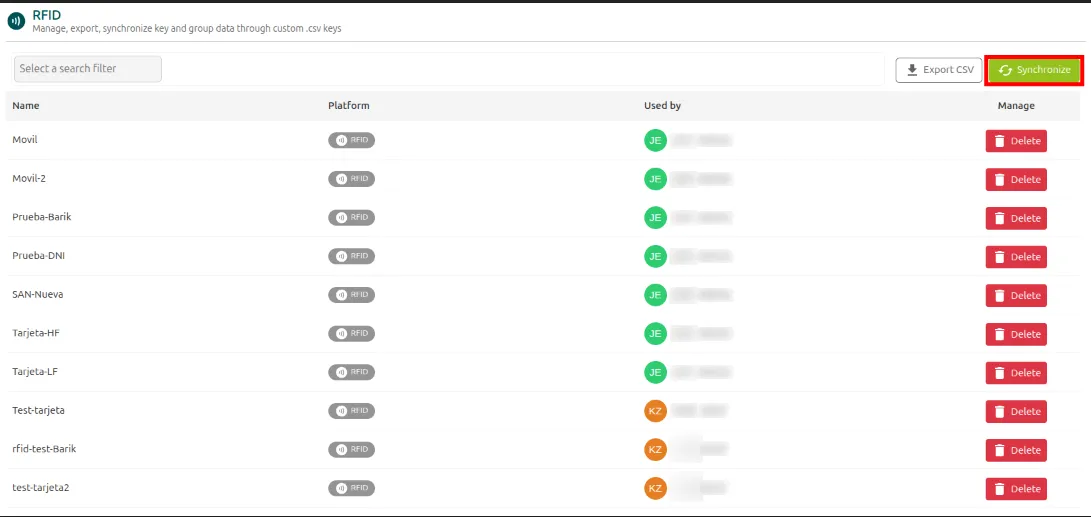Click the KZ avatar in test-tarjeta2 row

click(655, 488)
